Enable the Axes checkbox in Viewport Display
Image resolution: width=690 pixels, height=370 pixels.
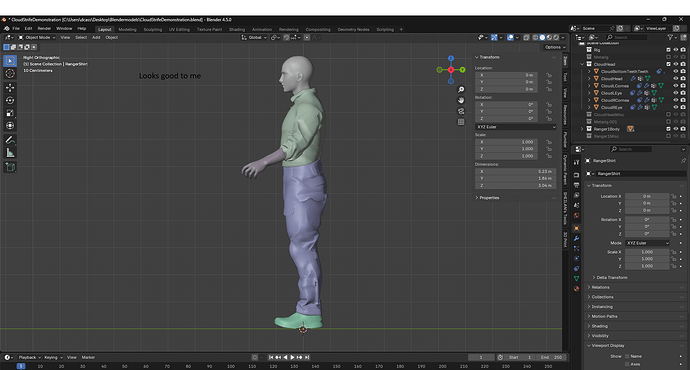(x=627, y=364)
